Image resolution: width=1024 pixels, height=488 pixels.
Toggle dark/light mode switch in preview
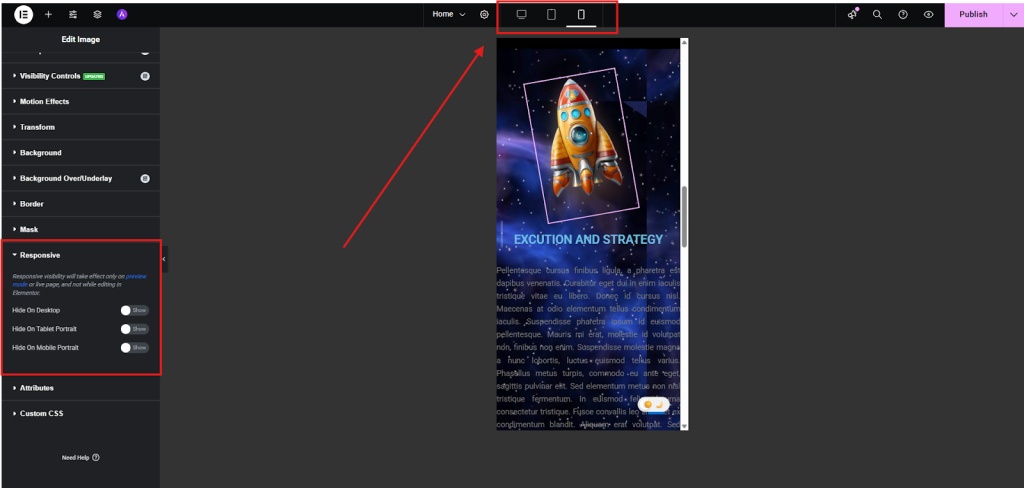(653, 404)
